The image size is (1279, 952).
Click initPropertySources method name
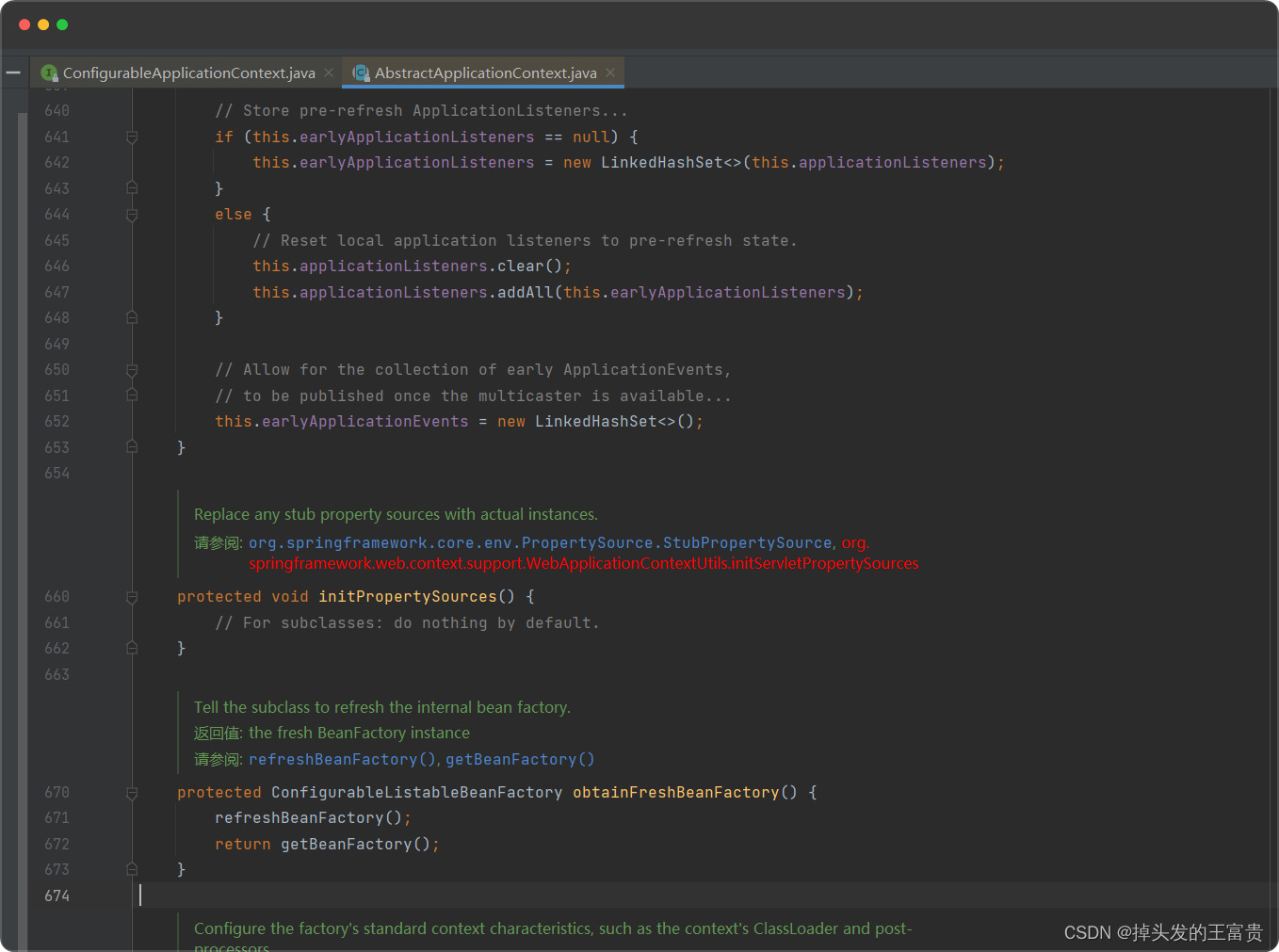tap(407, 597)
